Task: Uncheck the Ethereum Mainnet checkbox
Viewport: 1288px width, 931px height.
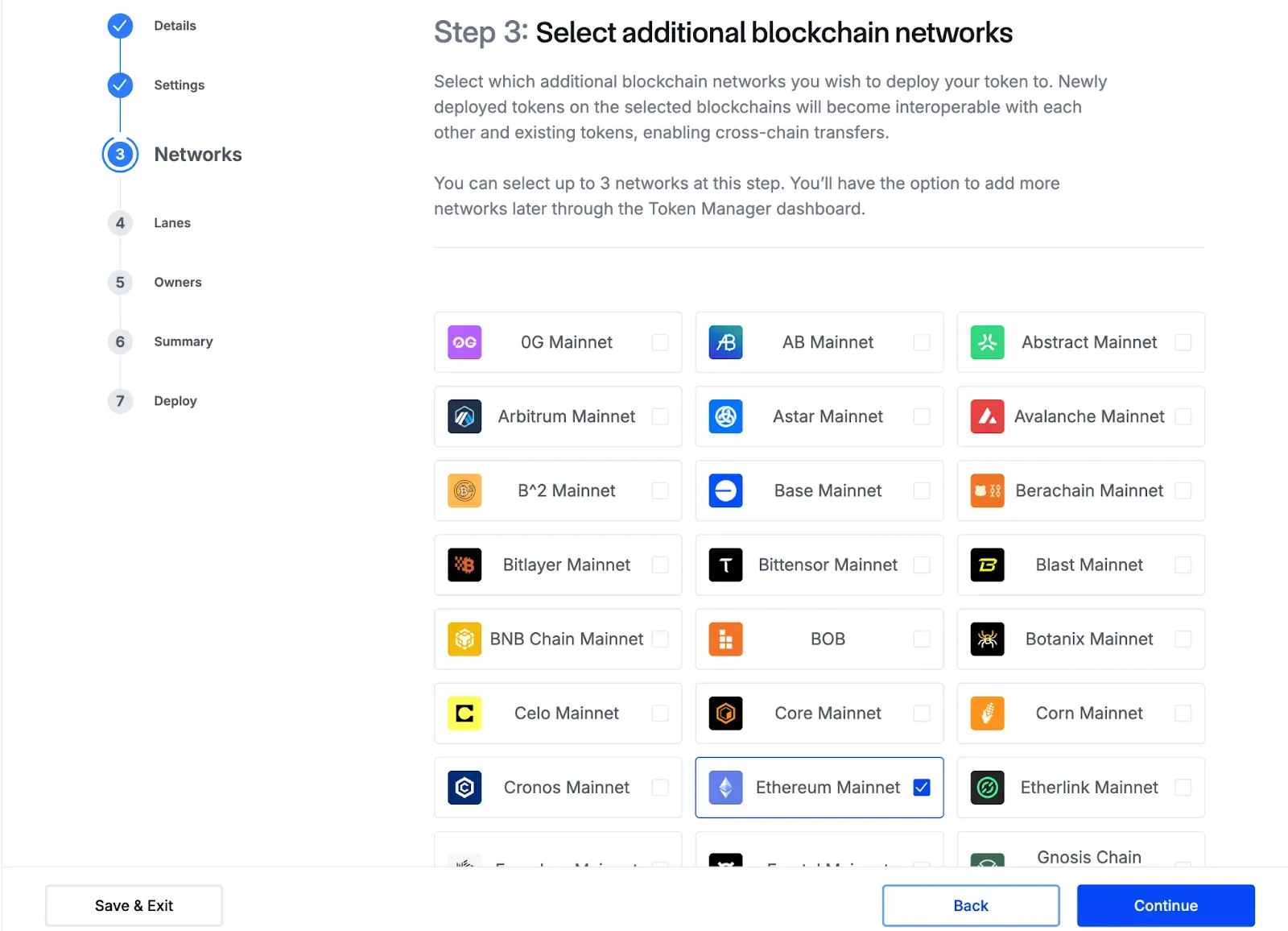Action: point(922,787)
